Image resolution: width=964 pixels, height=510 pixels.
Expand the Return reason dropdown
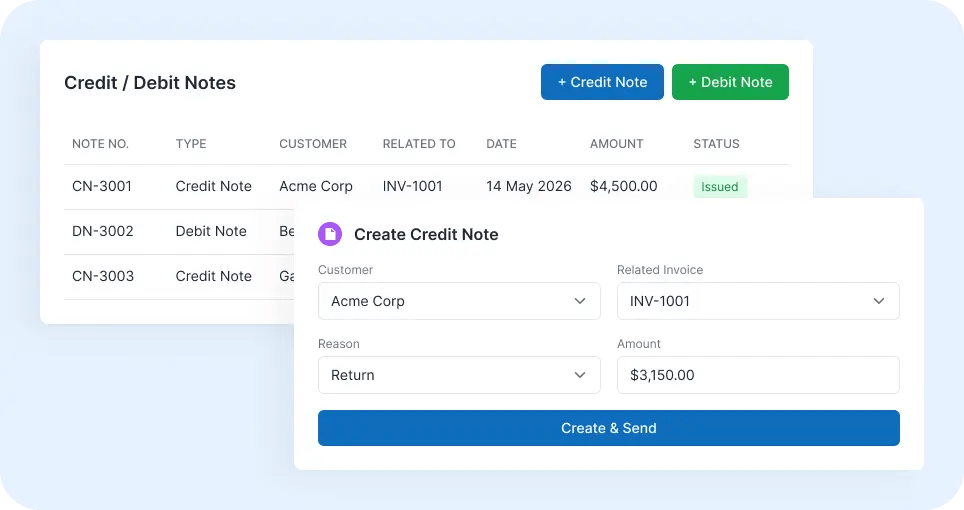(459, 375)
